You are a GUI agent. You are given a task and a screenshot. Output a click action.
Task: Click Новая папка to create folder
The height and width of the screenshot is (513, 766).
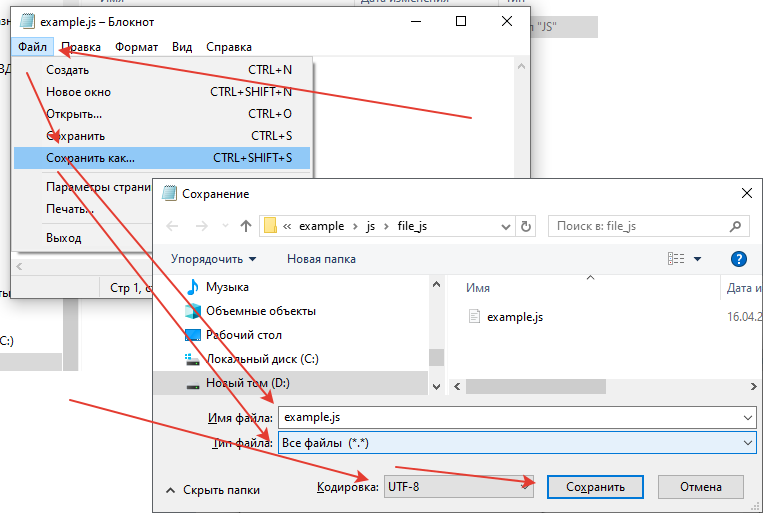(321, 259)
